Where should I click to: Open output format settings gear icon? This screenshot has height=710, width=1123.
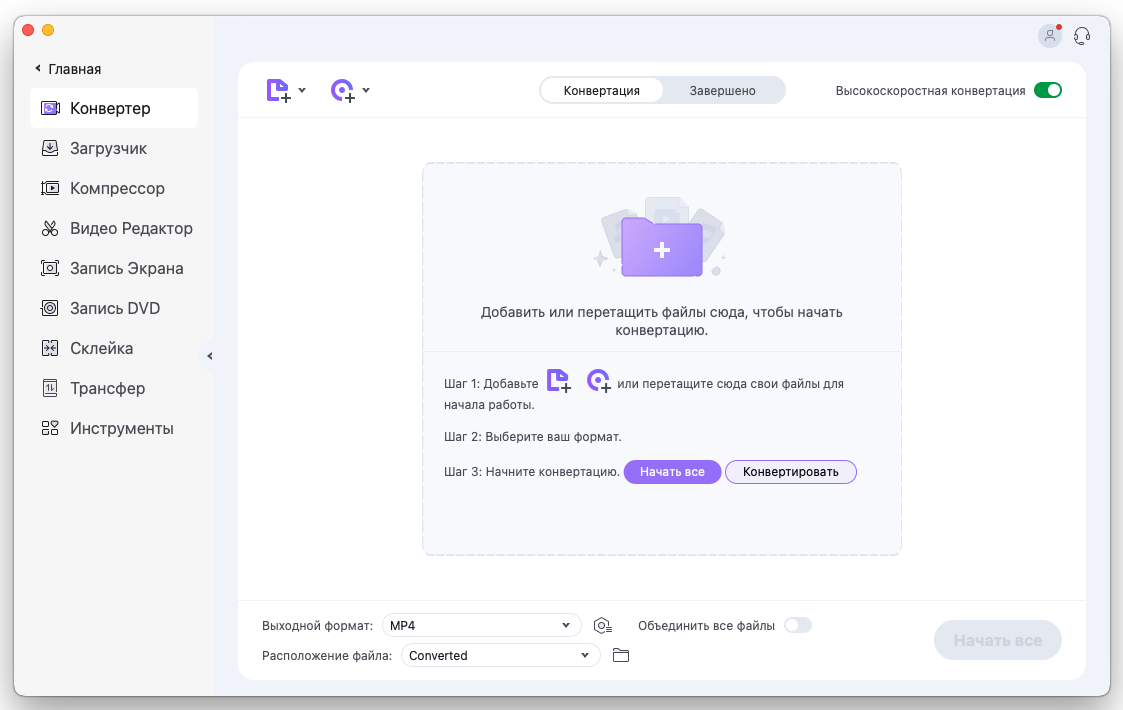coord(602,626)
